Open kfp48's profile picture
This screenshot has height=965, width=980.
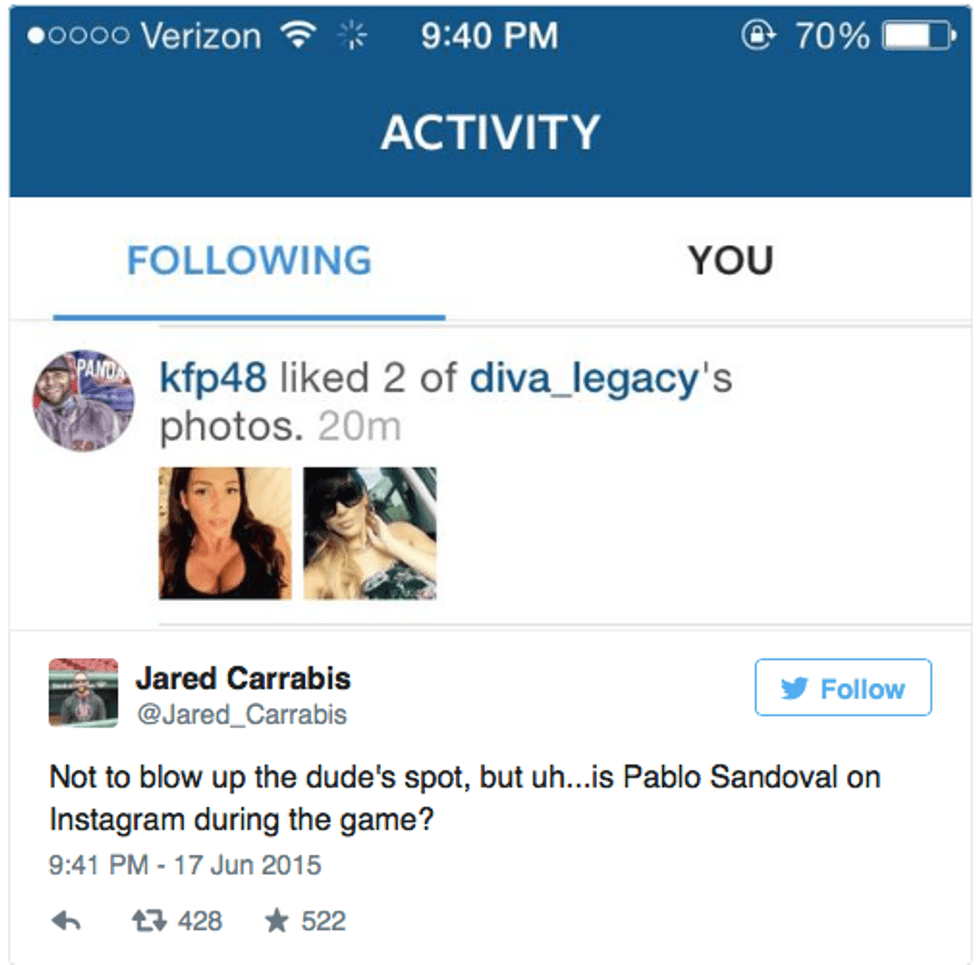[82, 401]
